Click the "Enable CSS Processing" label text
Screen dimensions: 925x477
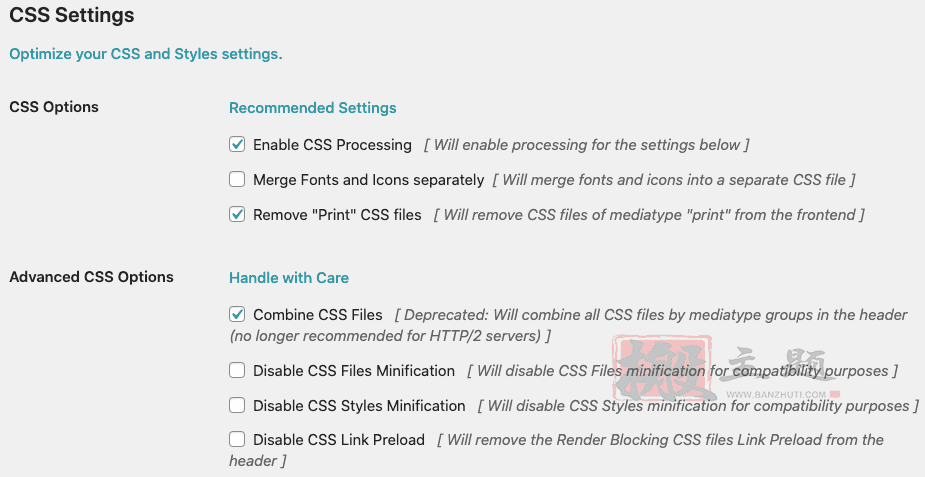click(332, 144)
